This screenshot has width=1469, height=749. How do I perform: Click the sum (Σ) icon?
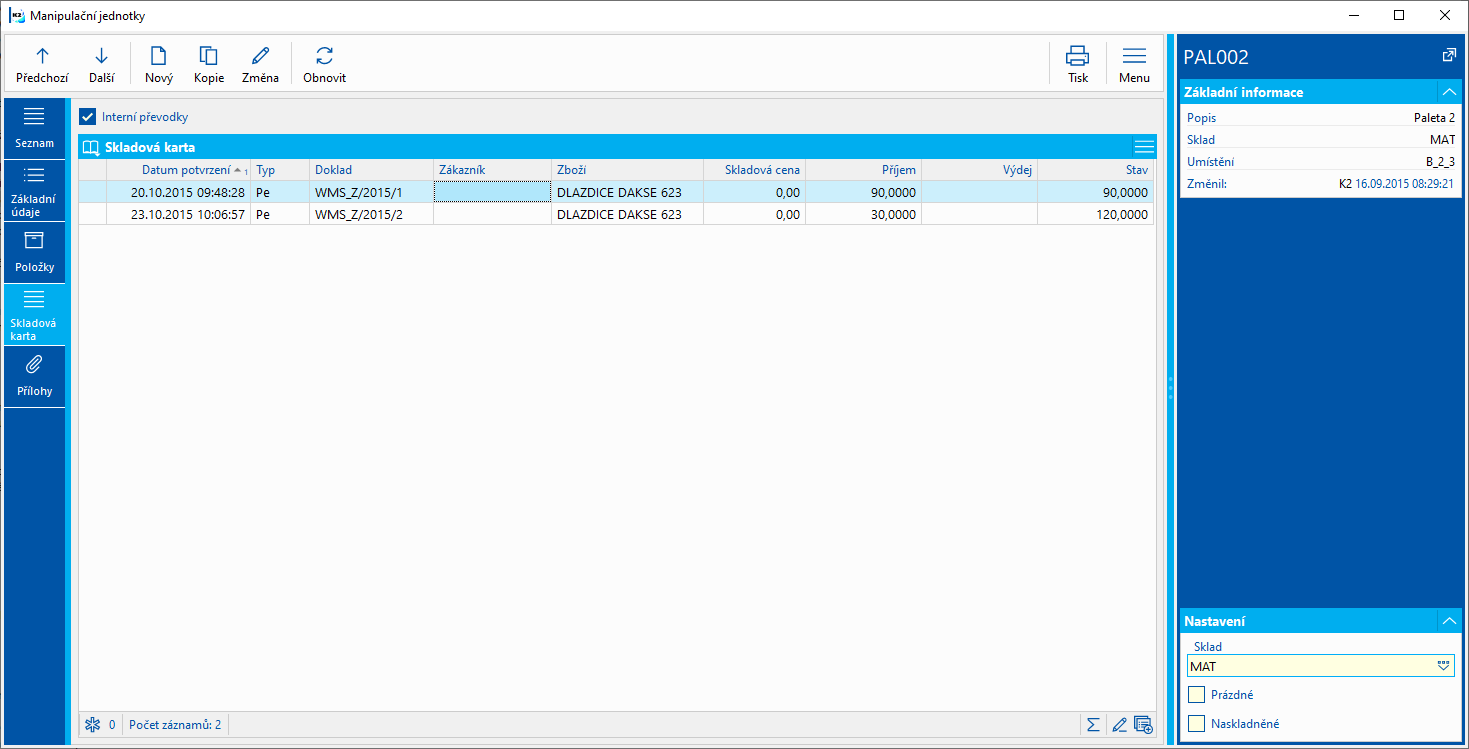(x=1094, y=724)
